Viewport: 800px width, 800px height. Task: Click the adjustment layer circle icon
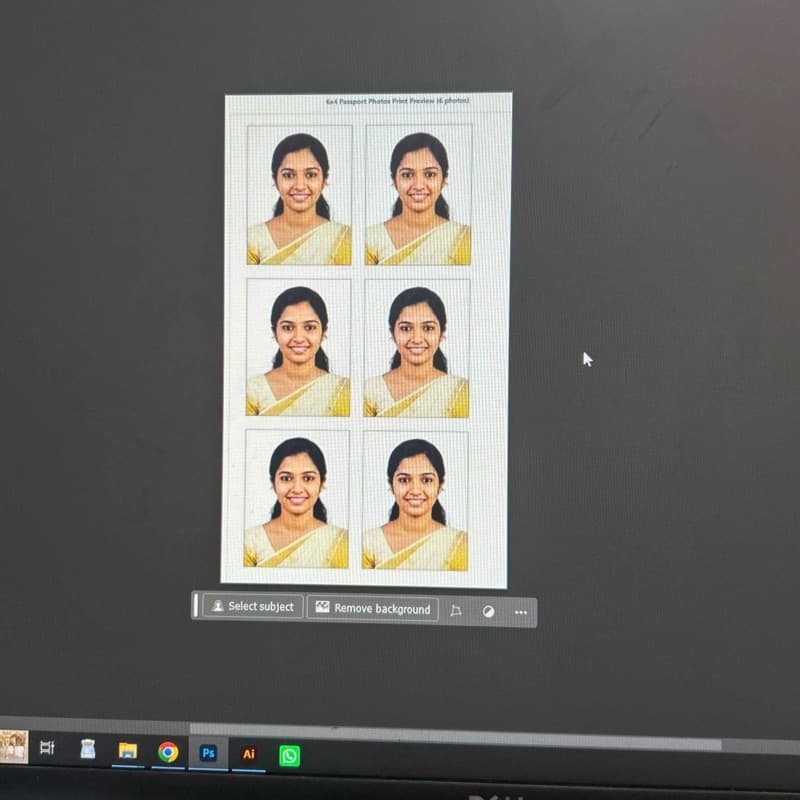[488, 611]
